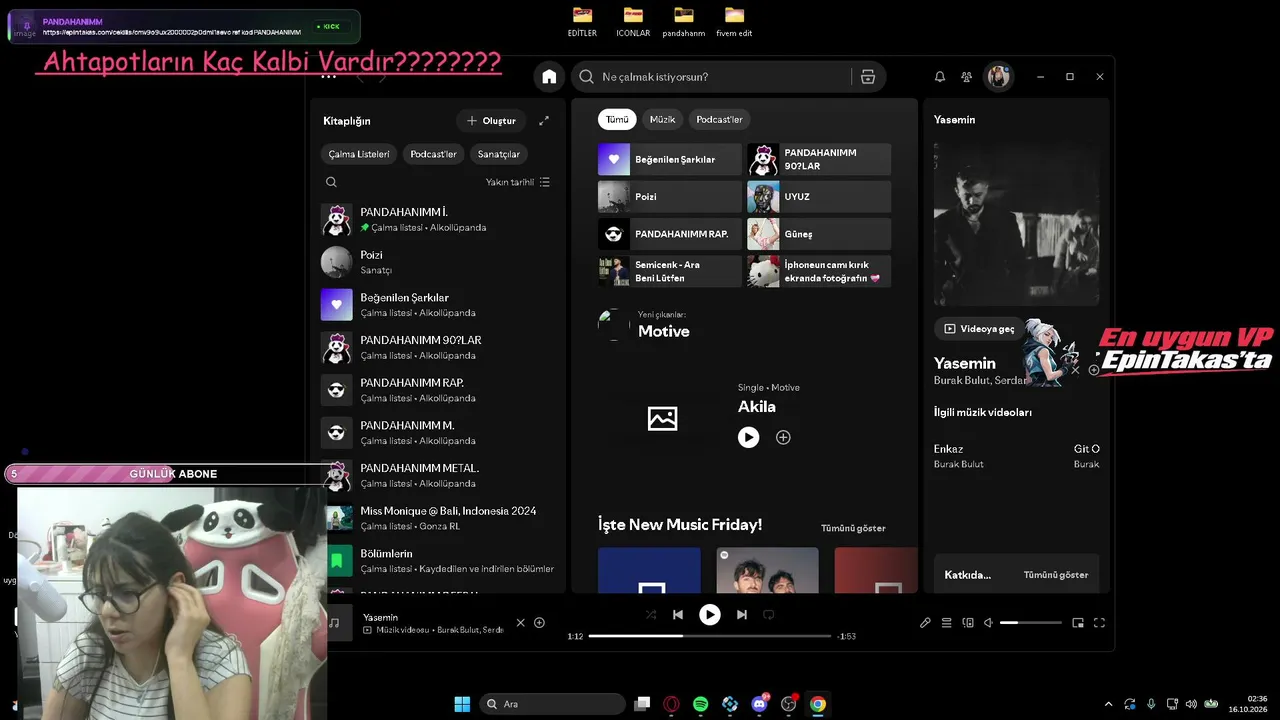Open PANDAHANIMM 90?LAR shortcut card
Image resolution: width=1280 pixels, height=720 pixels.
click(x=819, y=159)
